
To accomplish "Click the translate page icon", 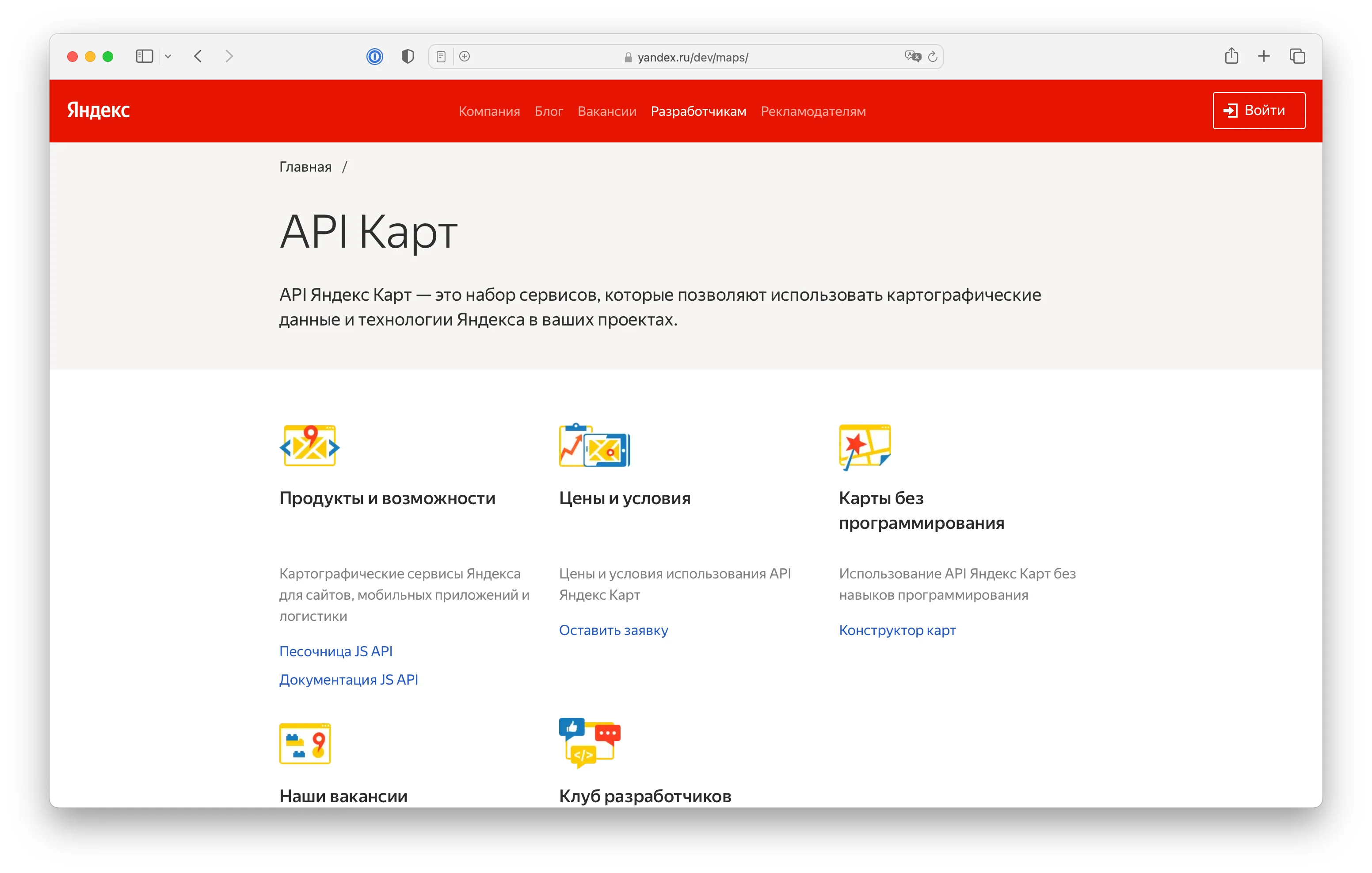I will [x=913, y=57].
